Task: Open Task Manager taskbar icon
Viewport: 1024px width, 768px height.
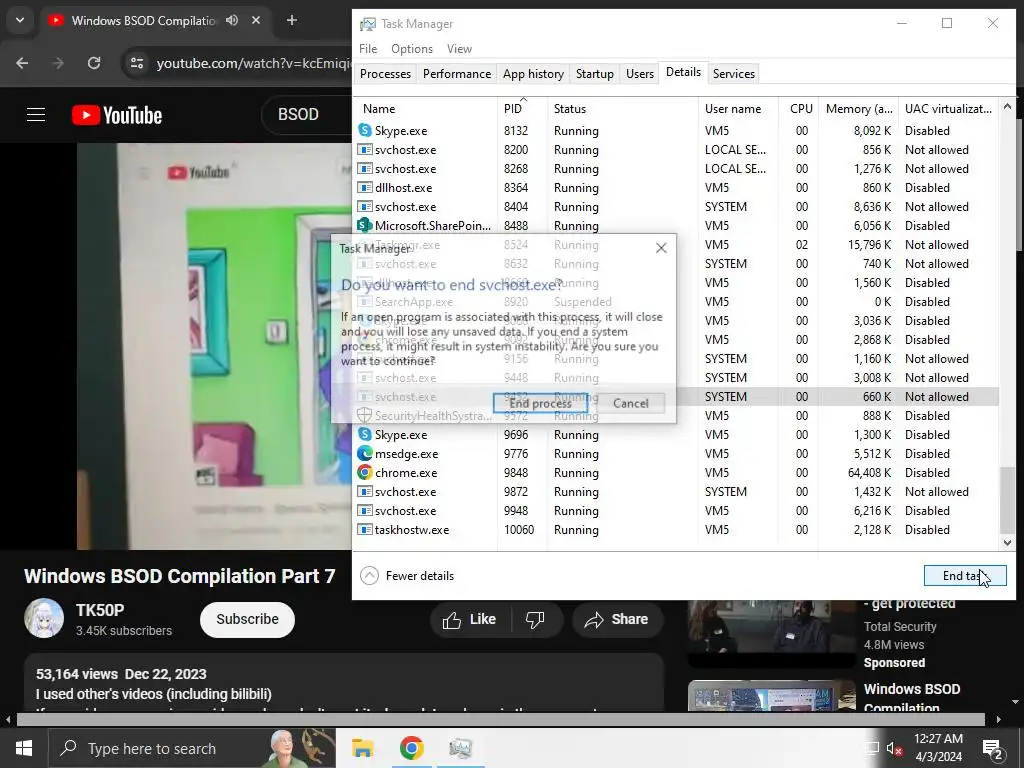Action: [x=460, y=748]
